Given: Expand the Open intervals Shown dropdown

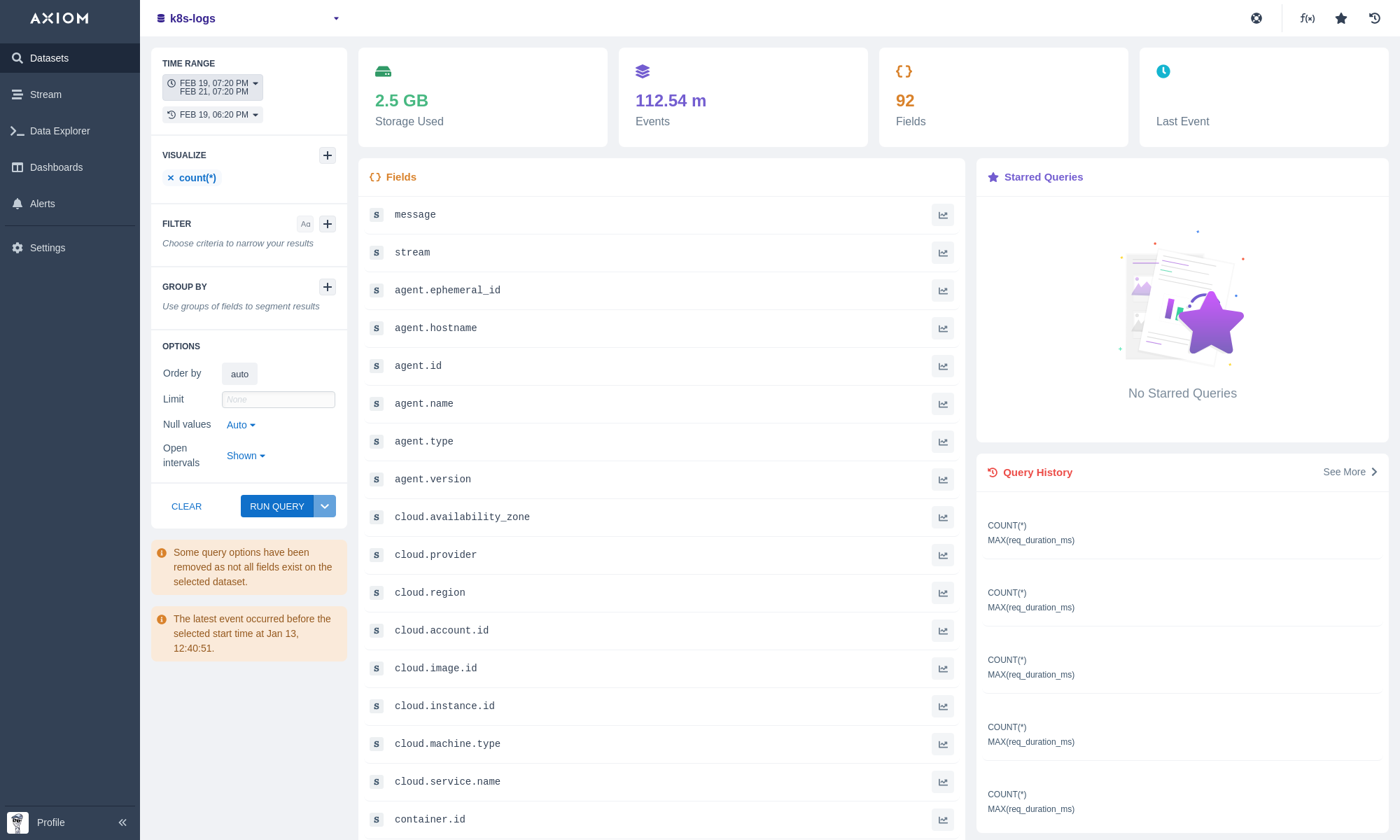Looking at the screenshot, I should (246, 456).
